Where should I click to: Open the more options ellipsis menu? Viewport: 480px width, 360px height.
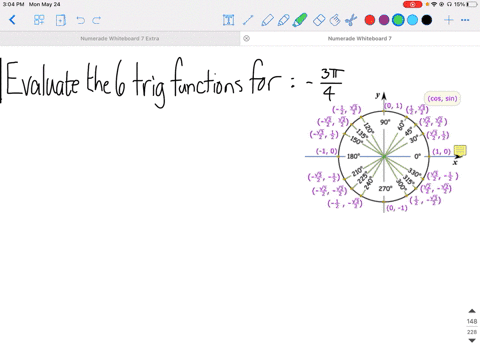coord(465,20)
